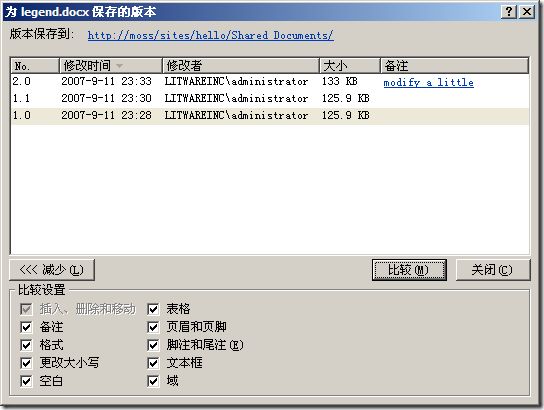Select version 1.0 in the list
The image size is (544, 410).
coord(270,116)
